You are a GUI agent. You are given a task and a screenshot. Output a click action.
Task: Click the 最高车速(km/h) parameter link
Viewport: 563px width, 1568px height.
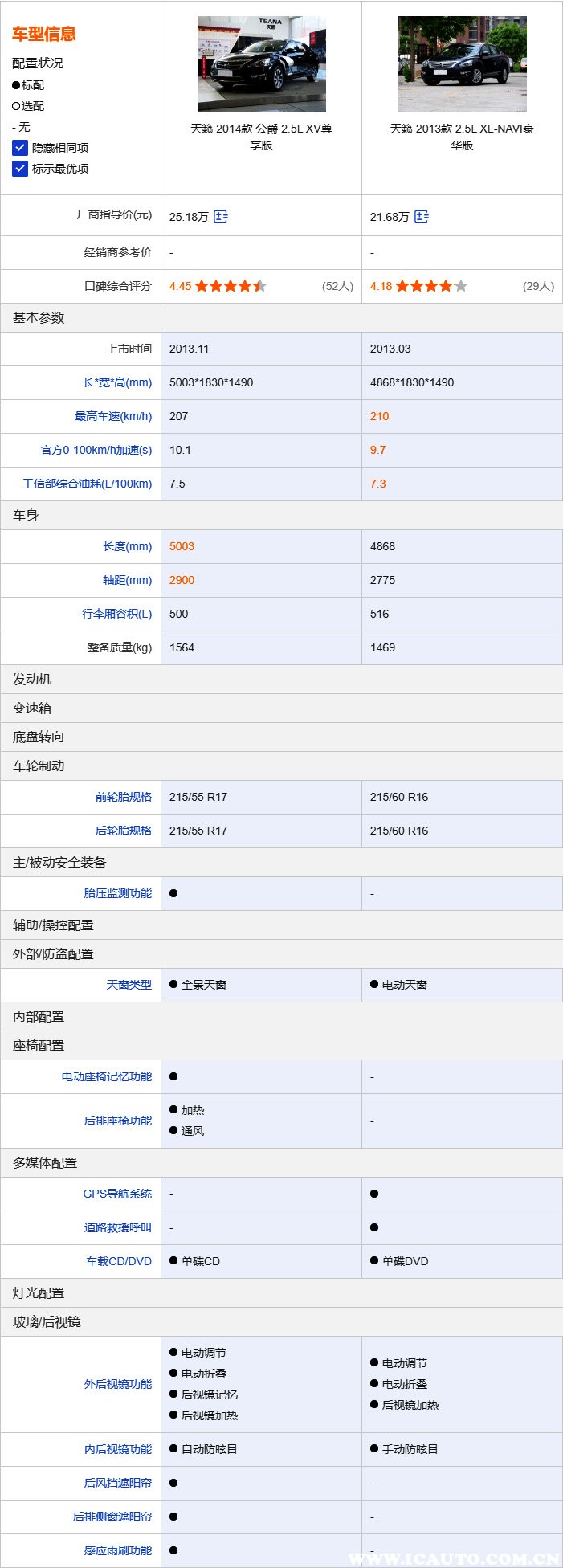pyautogui.click(x=113, y=416)
